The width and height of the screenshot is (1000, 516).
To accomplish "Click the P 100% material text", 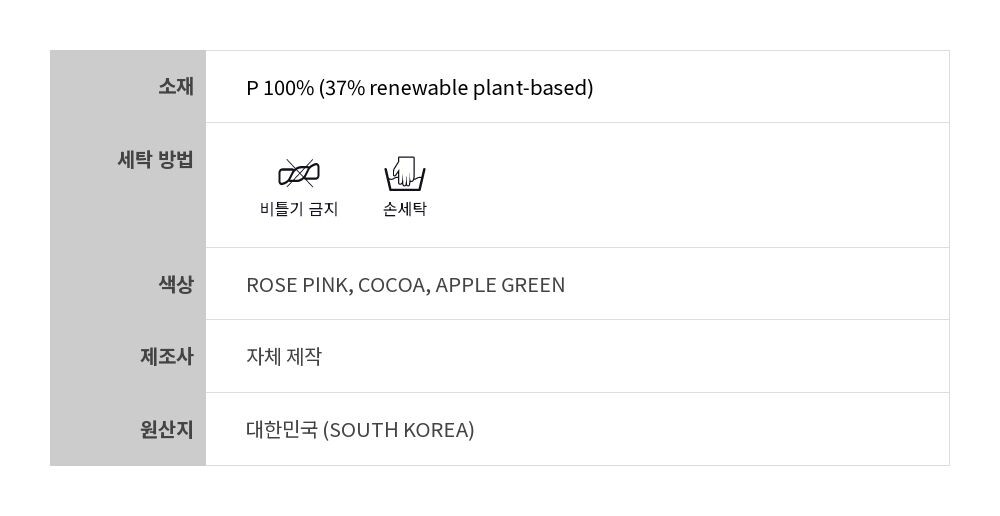I will (x=280, y=88).
